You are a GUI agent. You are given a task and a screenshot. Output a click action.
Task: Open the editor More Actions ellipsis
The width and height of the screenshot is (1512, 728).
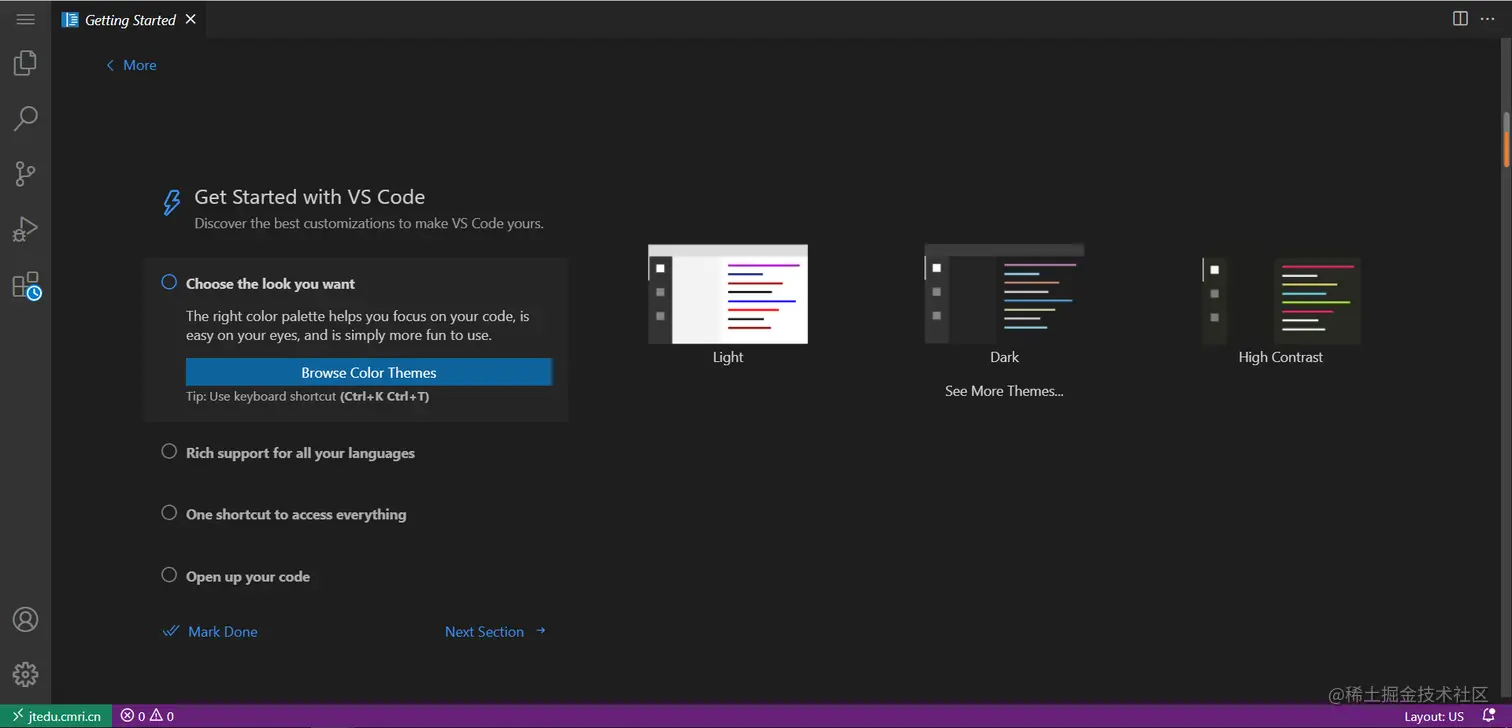[1487, 19]
